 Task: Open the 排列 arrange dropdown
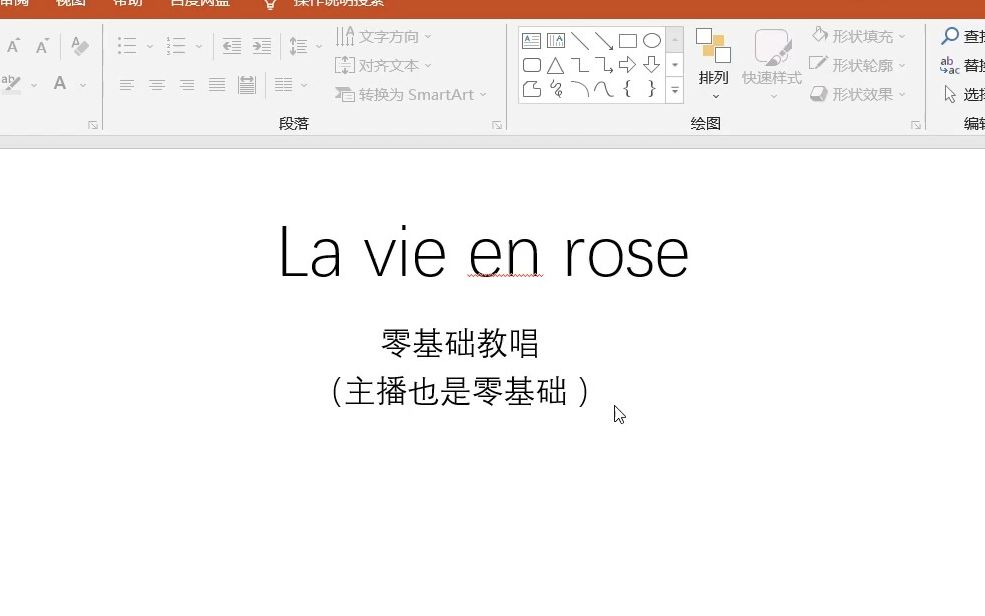(713, 64)
